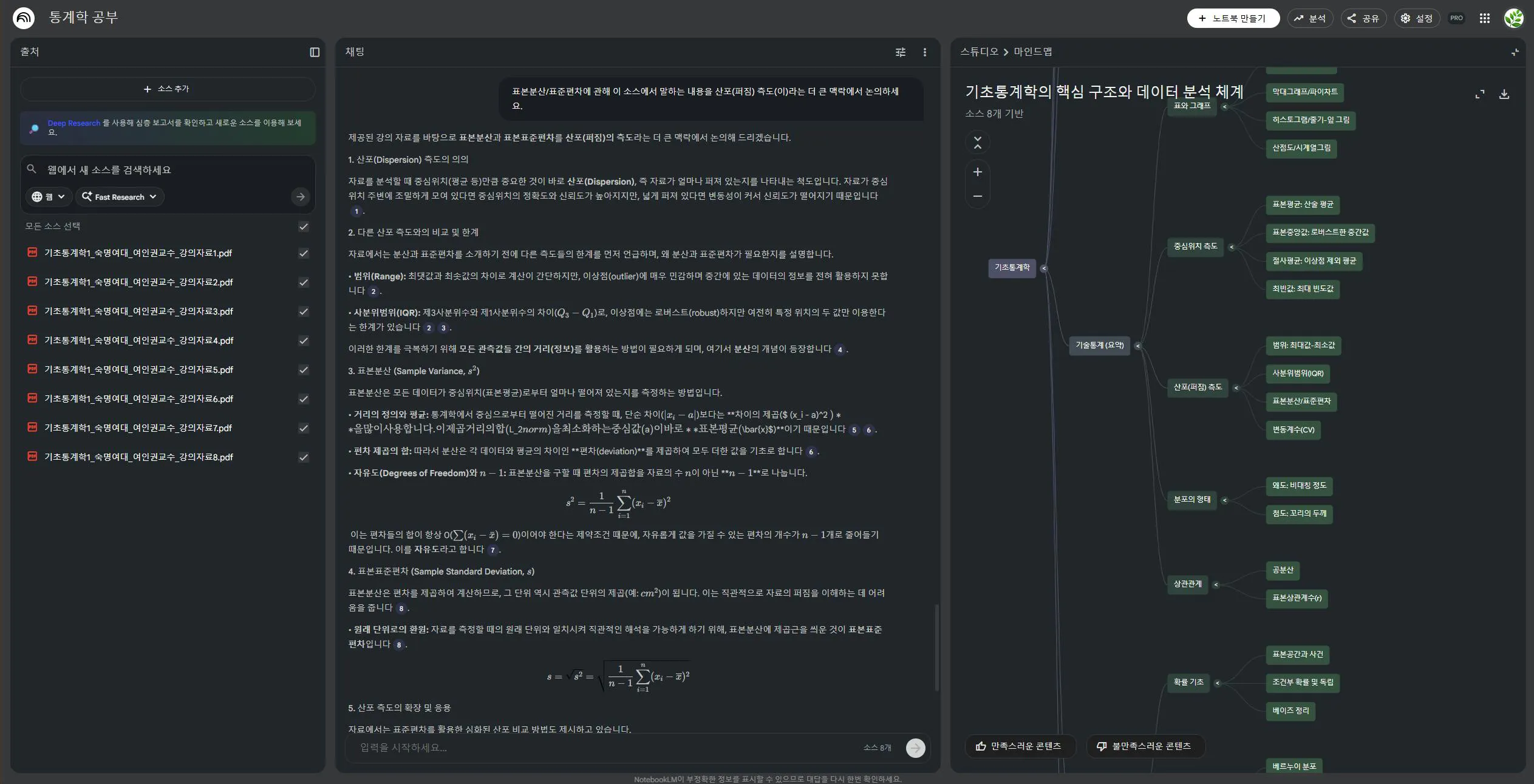This screenshot has height=784, width=1534.
Task: Open chat configuration sliders icon
Action: click(x=901, y=52)
